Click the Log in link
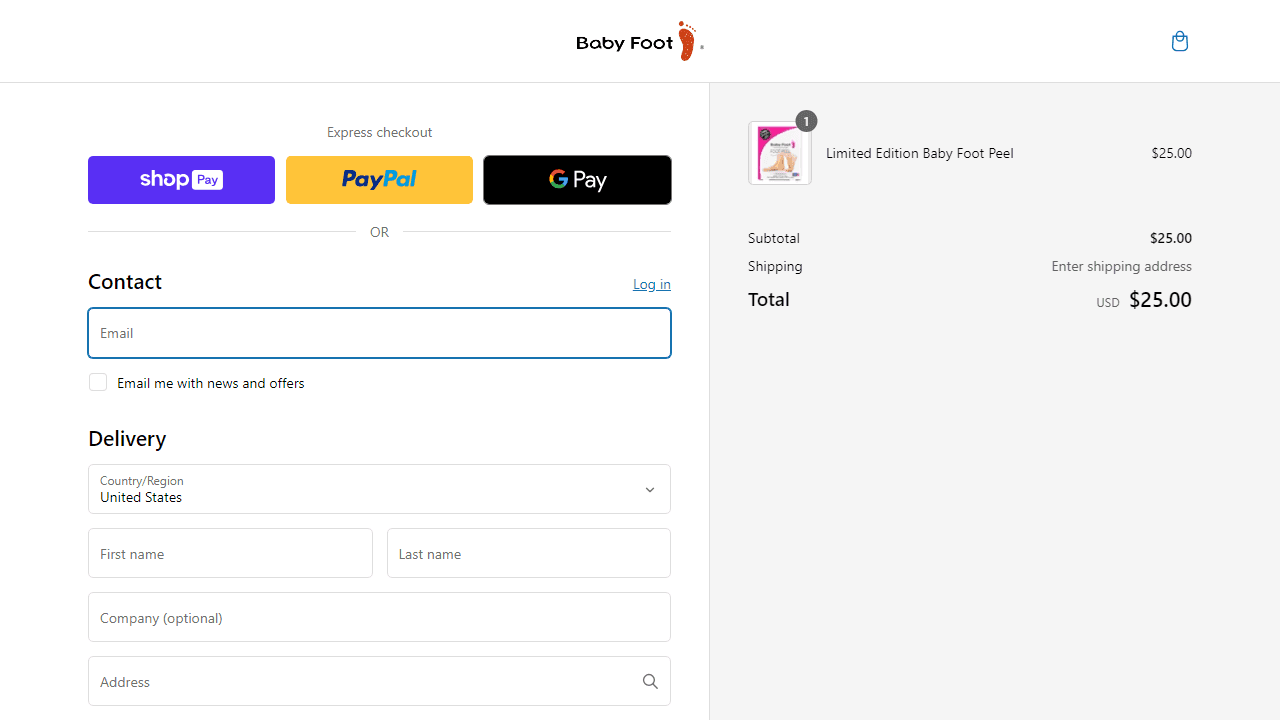This screenshot has width=1280, height=720. (652, 284)
